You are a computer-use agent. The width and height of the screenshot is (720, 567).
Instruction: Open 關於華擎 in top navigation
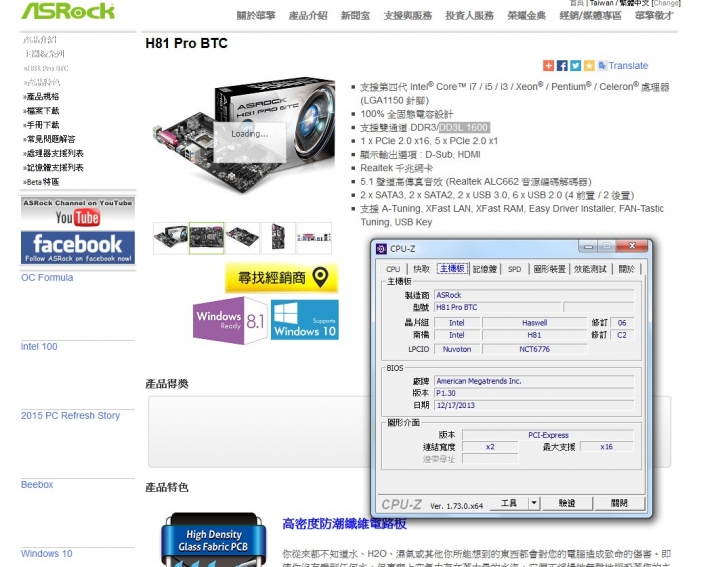point(256,16)
